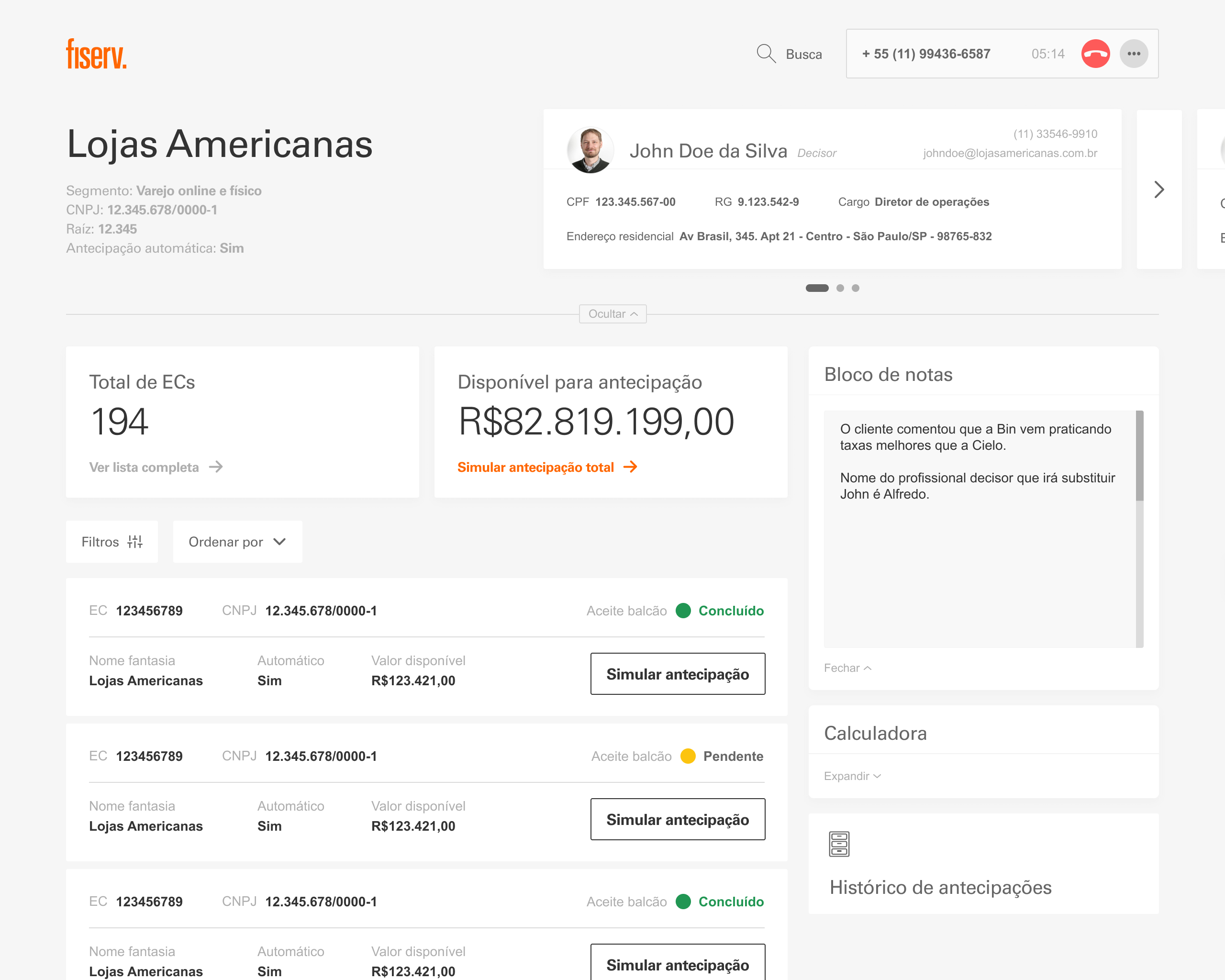Image resolution: width=1225 pixels, height=980 pixels.
Task: Click the Histórico de antecipações cabinet icon
Action: 839,844
